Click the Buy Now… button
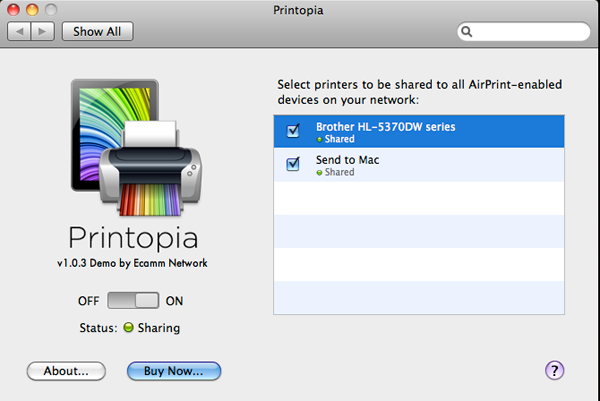600x401 pixels. tap(174, 371)
